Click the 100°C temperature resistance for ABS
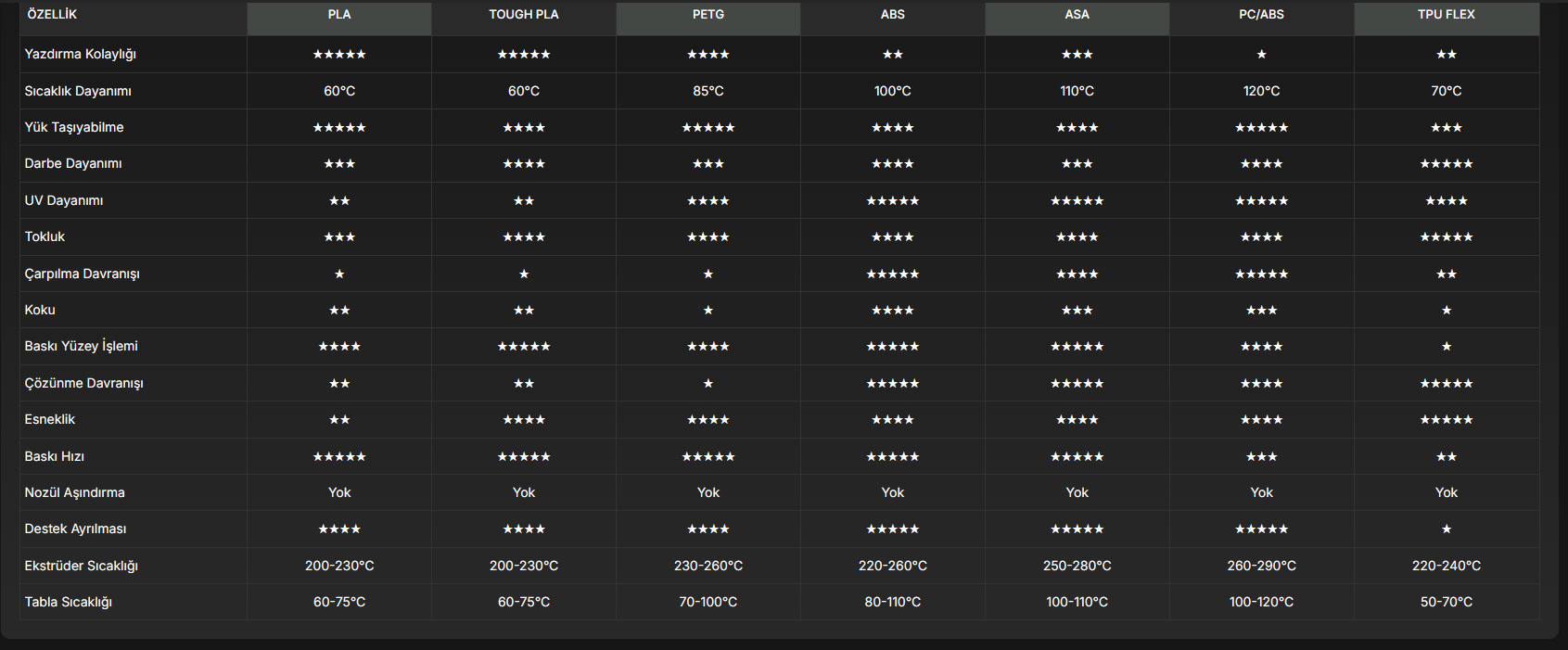Image resolution: width=1568 pixels, height=650 pixels. click(x=893, y=91)
